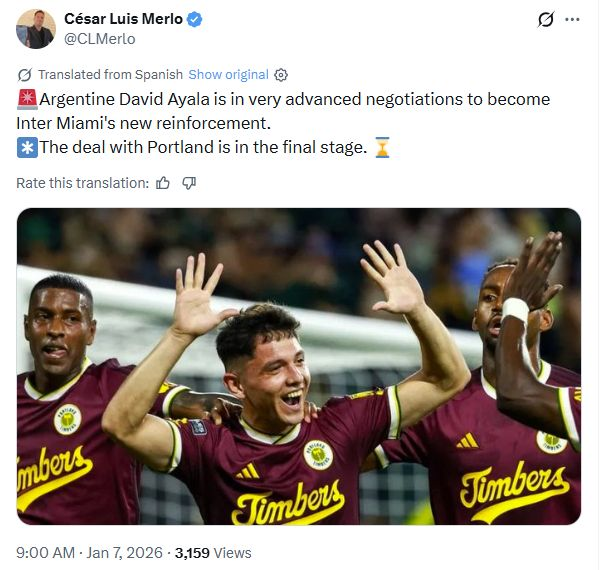Click the Rate this translation label
Image resolution: width=603 pixels, height=570 pixels.
pyautogui.click(x=82, y=183)
